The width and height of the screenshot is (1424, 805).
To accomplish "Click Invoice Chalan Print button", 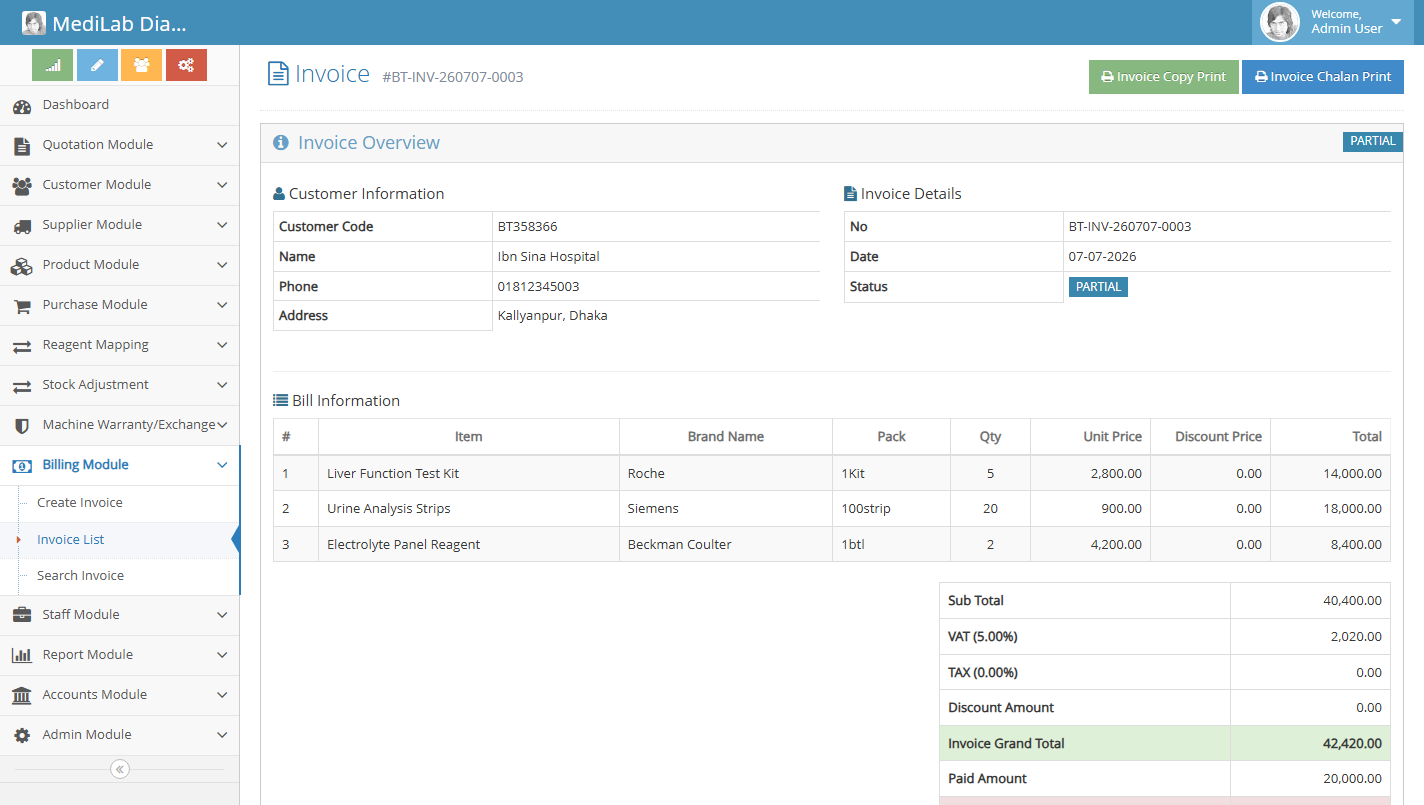I will pyautogui.click(x=1323, y=77).
